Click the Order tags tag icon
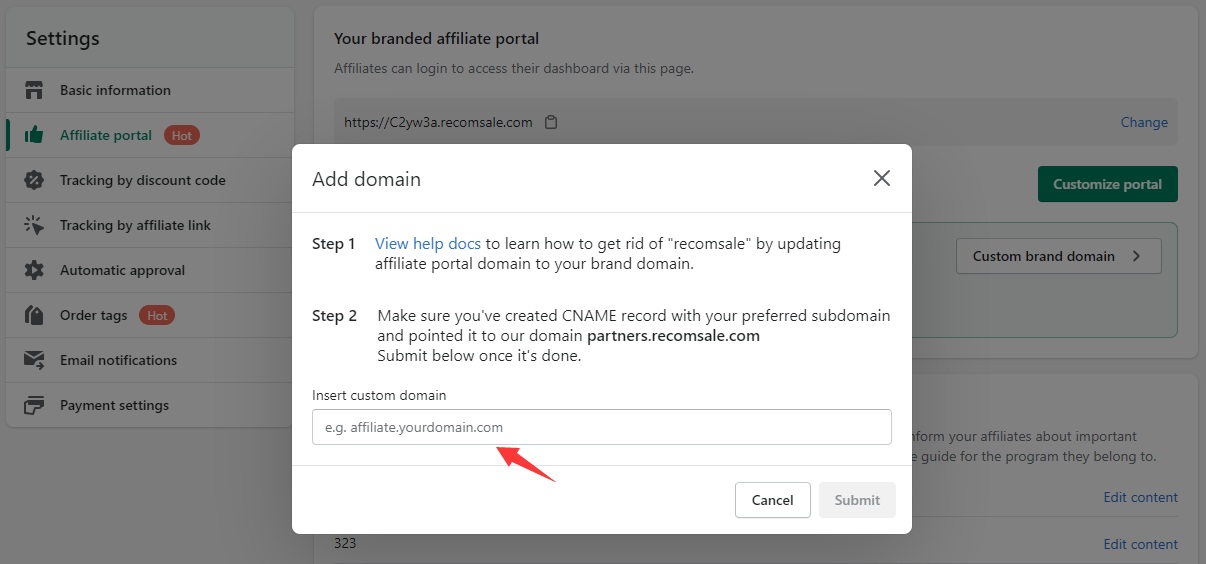The height and width of the screenshot is (564, 1206). (x=34, y=315)
